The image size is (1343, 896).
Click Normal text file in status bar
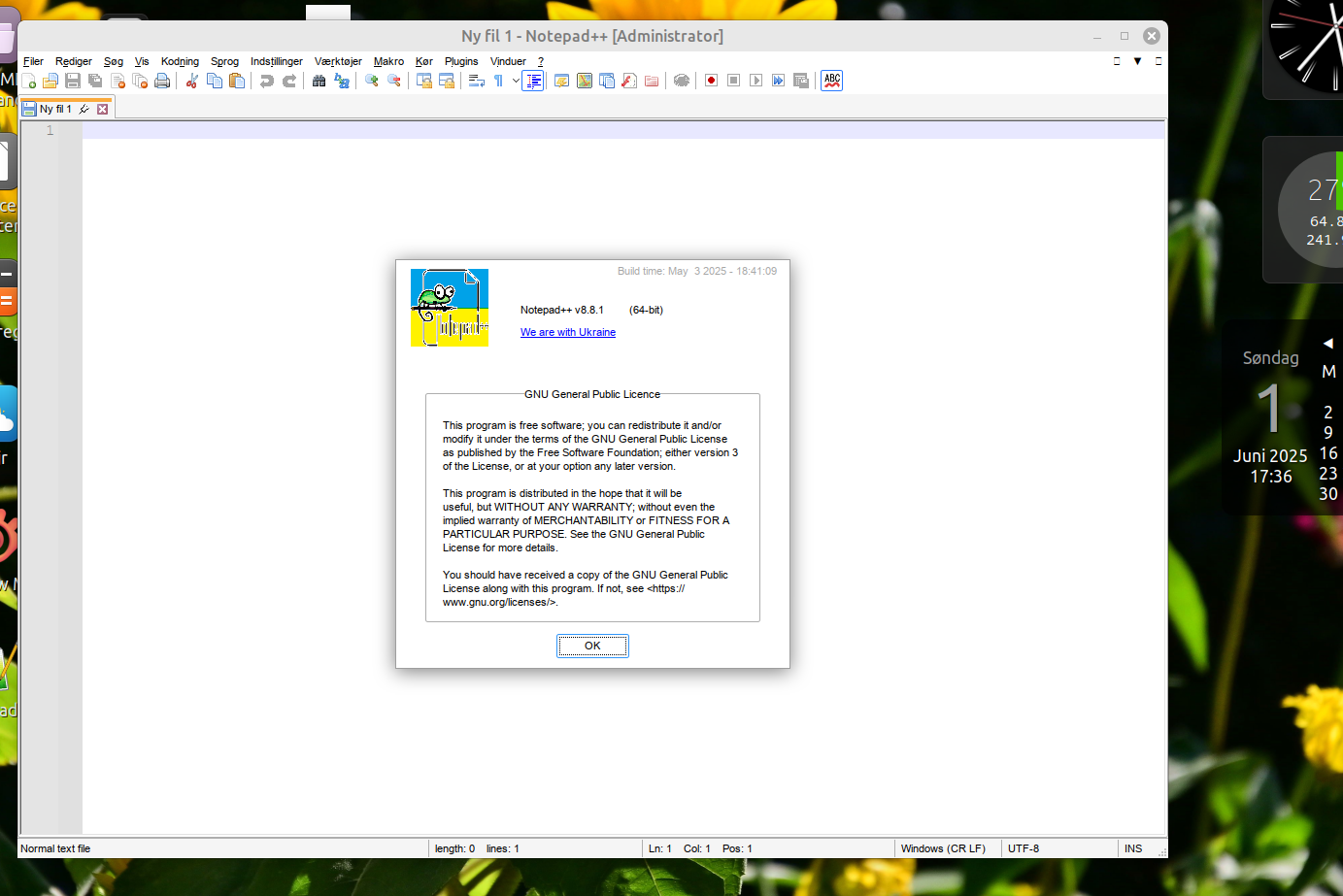[x=55, y=848]
